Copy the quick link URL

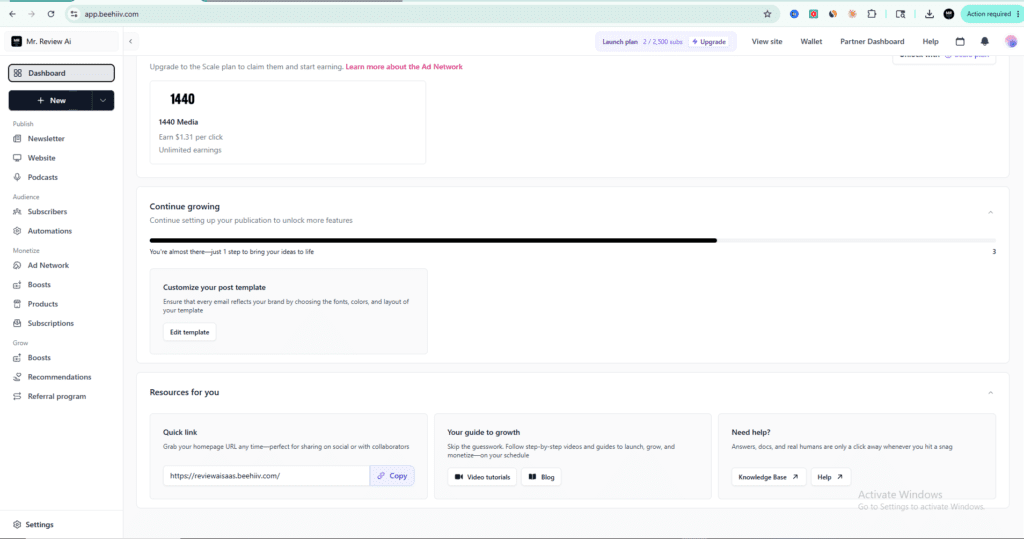[392, 476]
